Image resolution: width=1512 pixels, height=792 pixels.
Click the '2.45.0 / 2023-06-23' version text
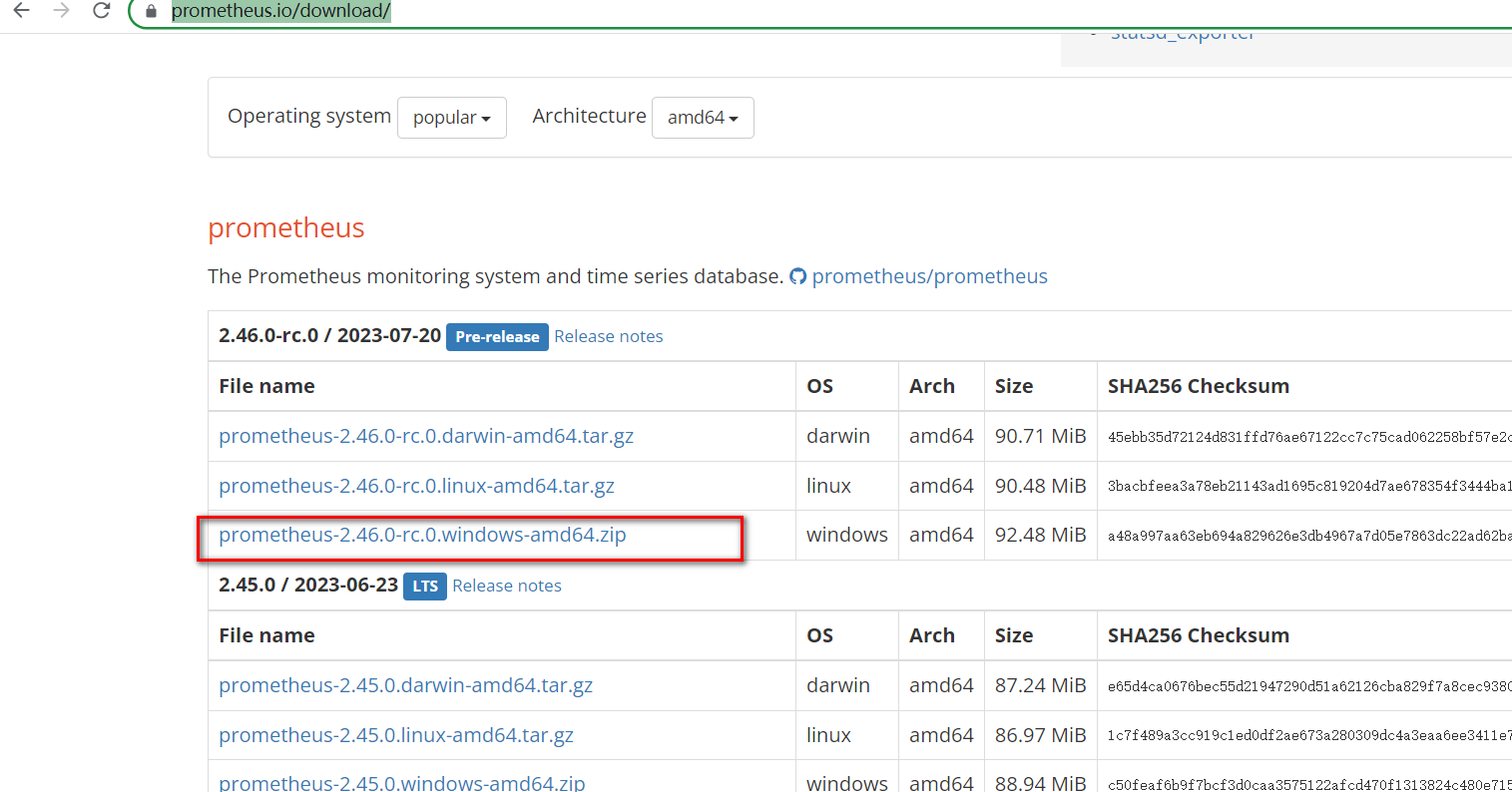pyautogui.click(x=308, y=585)
